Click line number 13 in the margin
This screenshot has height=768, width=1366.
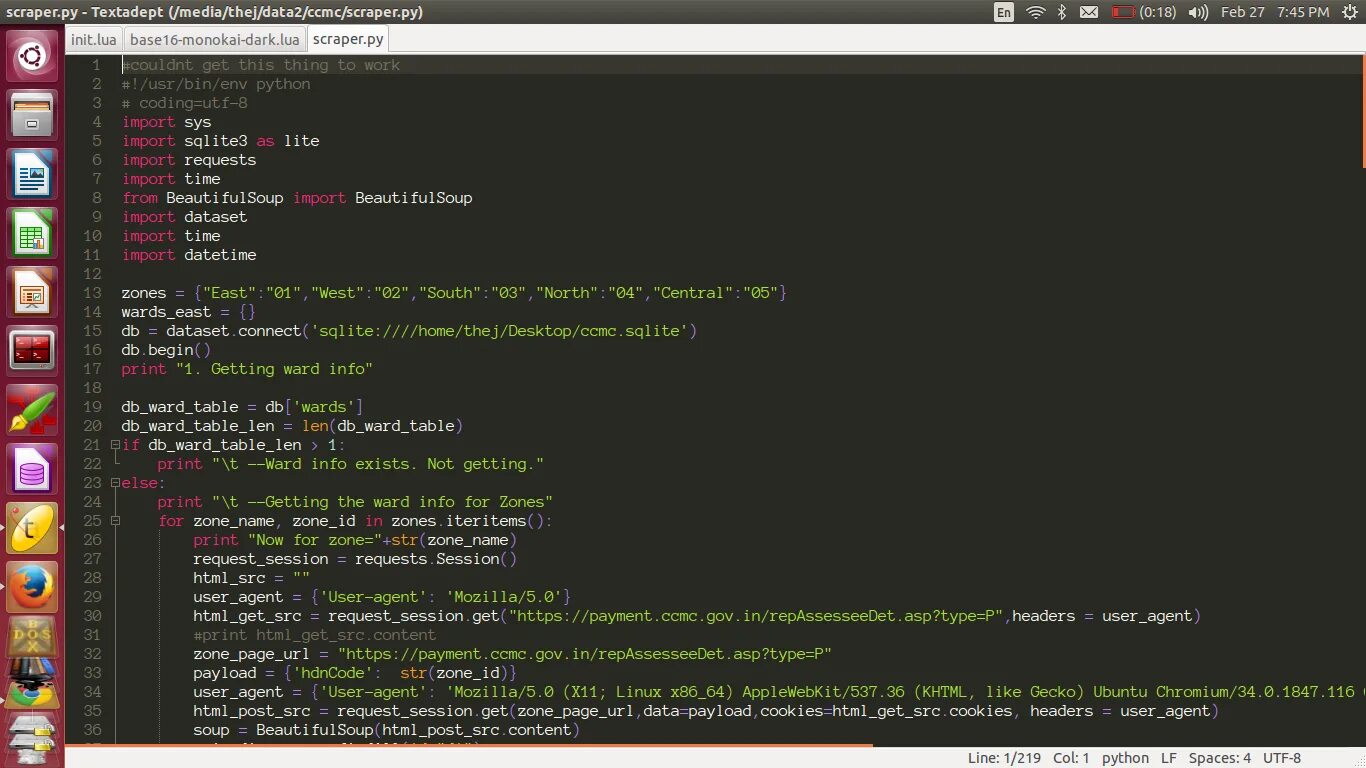(x=92, y=293)
